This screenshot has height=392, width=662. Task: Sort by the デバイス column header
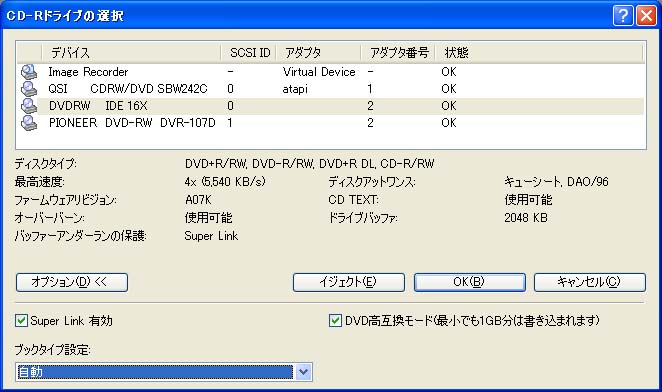coord(131,53)
